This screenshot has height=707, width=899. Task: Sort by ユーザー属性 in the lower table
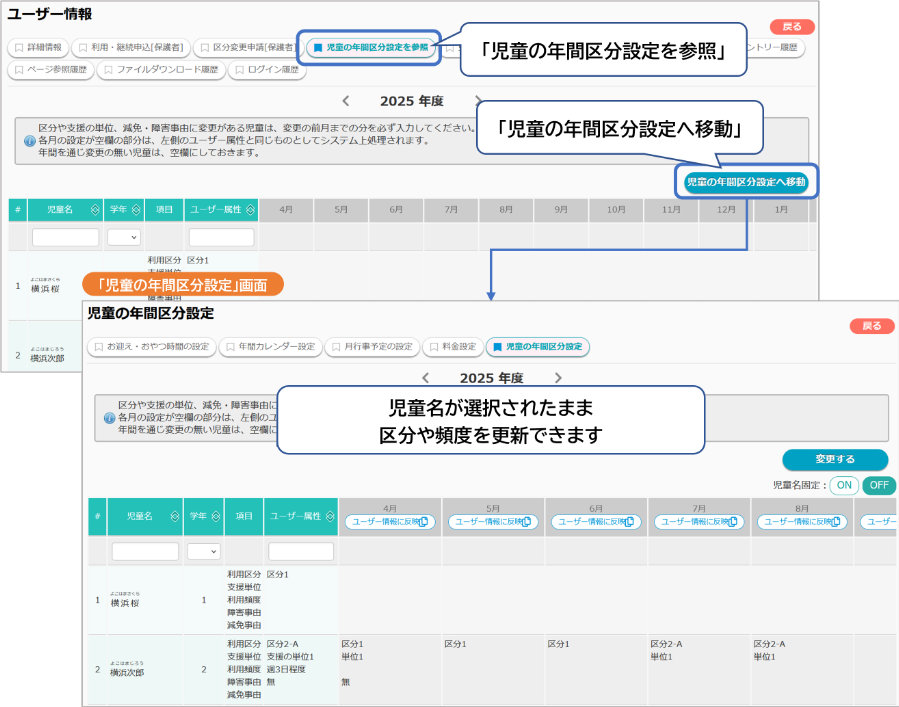click(x=329, y=516)
